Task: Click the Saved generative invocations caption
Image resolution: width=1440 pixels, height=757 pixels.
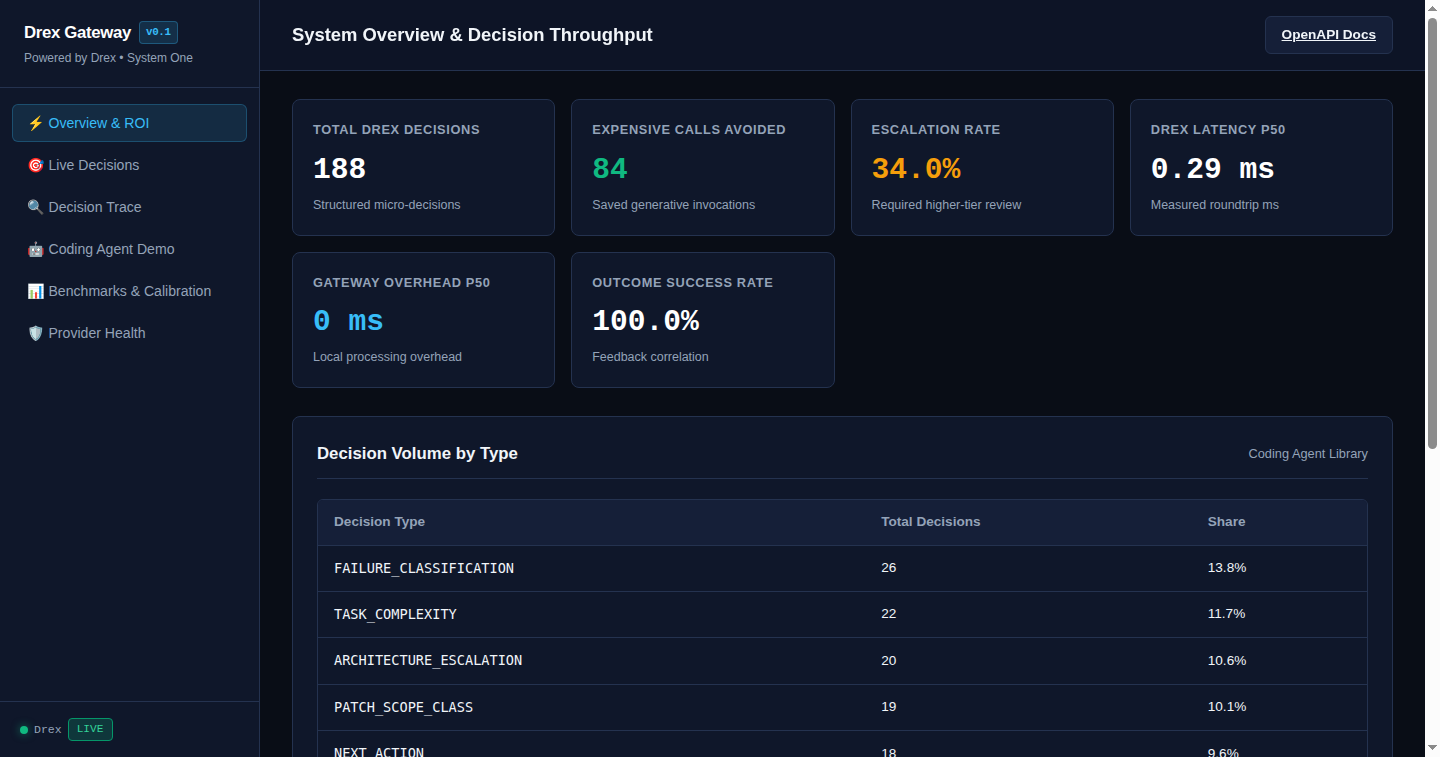Action: pyautogui.click(x=673, y=205)
